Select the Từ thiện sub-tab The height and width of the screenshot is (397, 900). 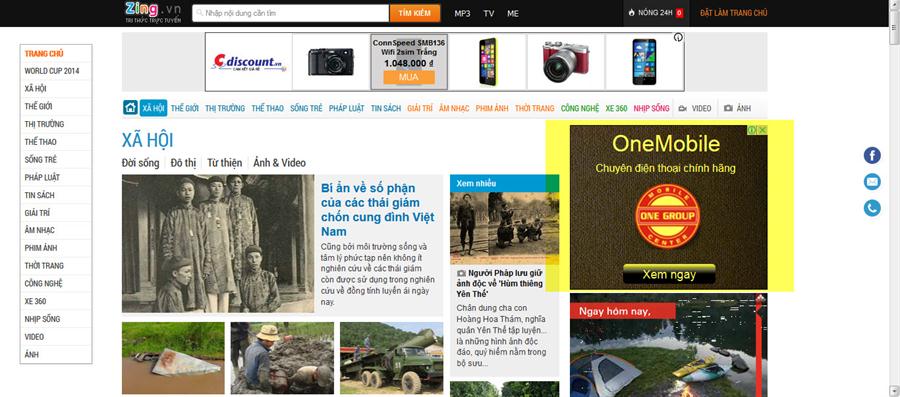(224, 163)
